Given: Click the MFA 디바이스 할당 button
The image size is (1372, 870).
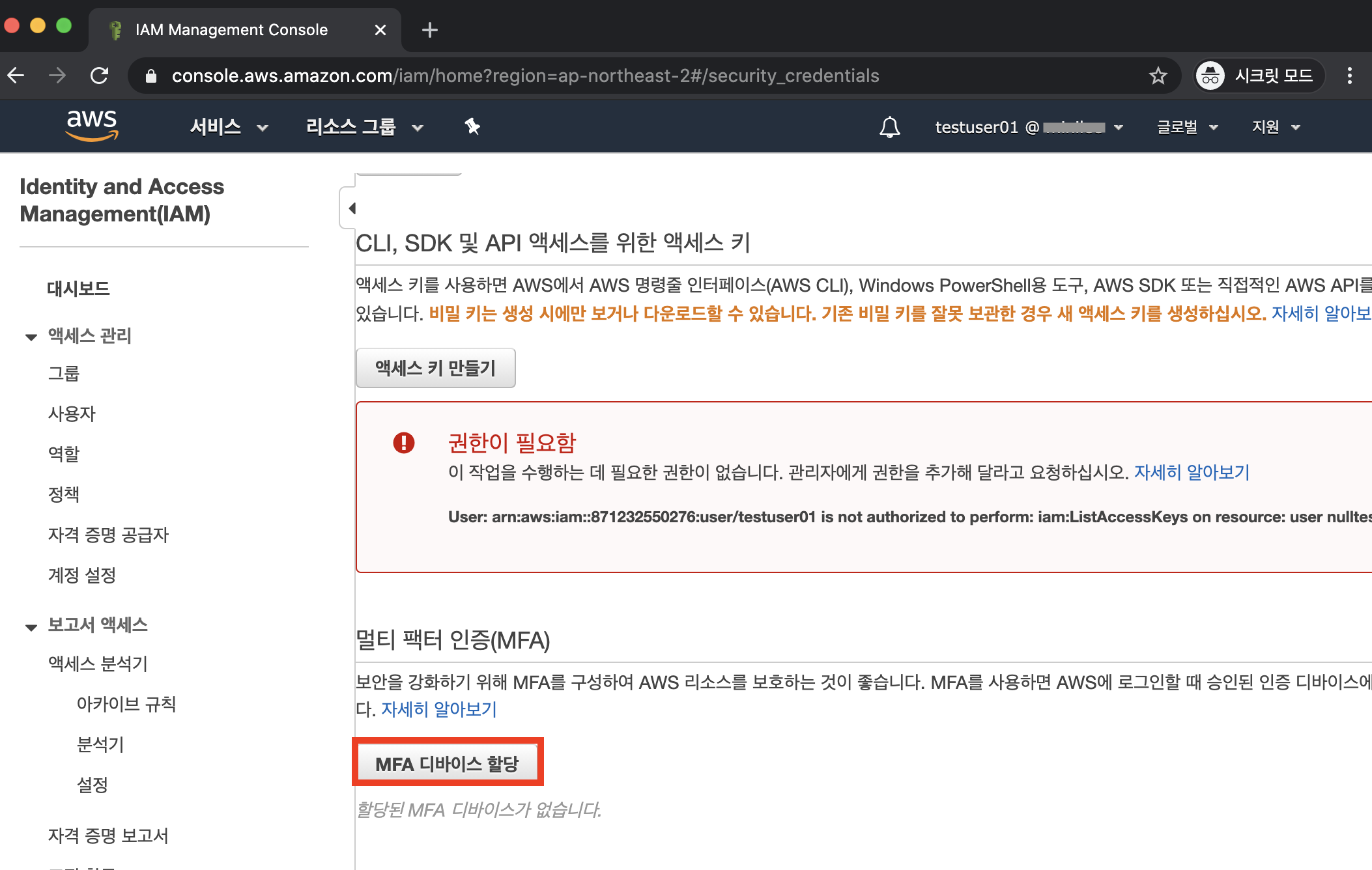Looking at the screenshot, I should [x=447, y=763].
